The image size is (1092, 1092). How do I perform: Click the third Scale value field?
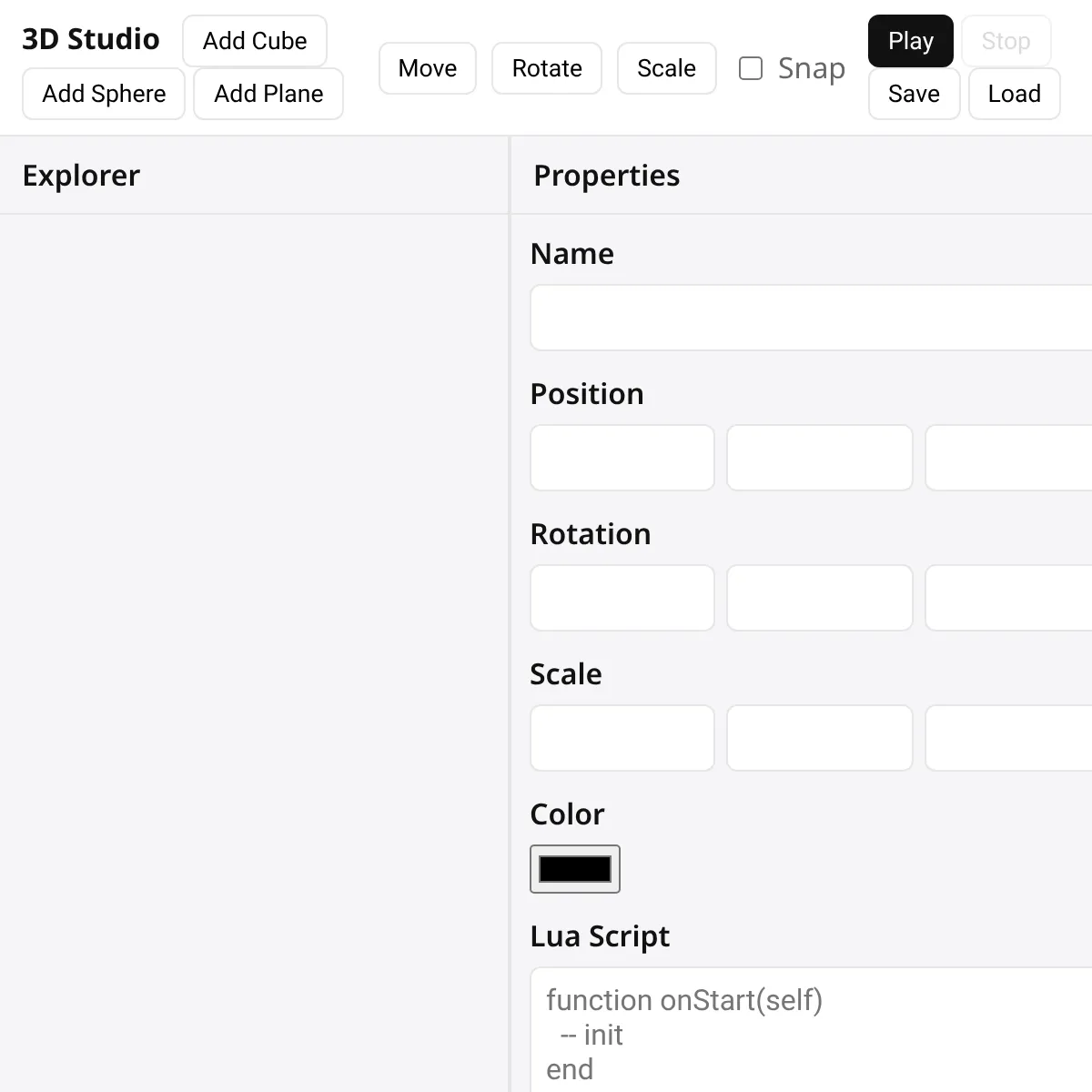[x=1009, y=738]
